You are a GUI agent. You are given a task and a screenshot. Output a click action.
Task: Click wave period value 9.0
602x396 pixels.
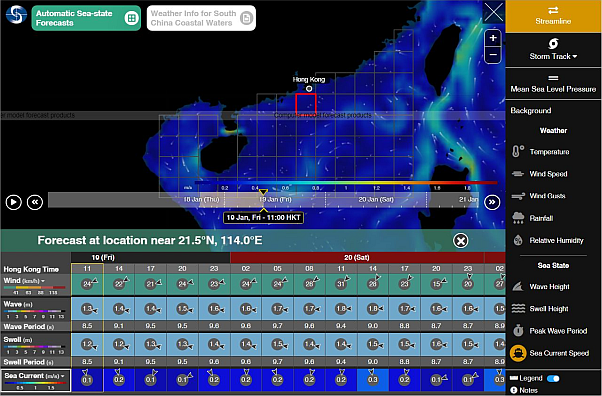pos(372,326)
